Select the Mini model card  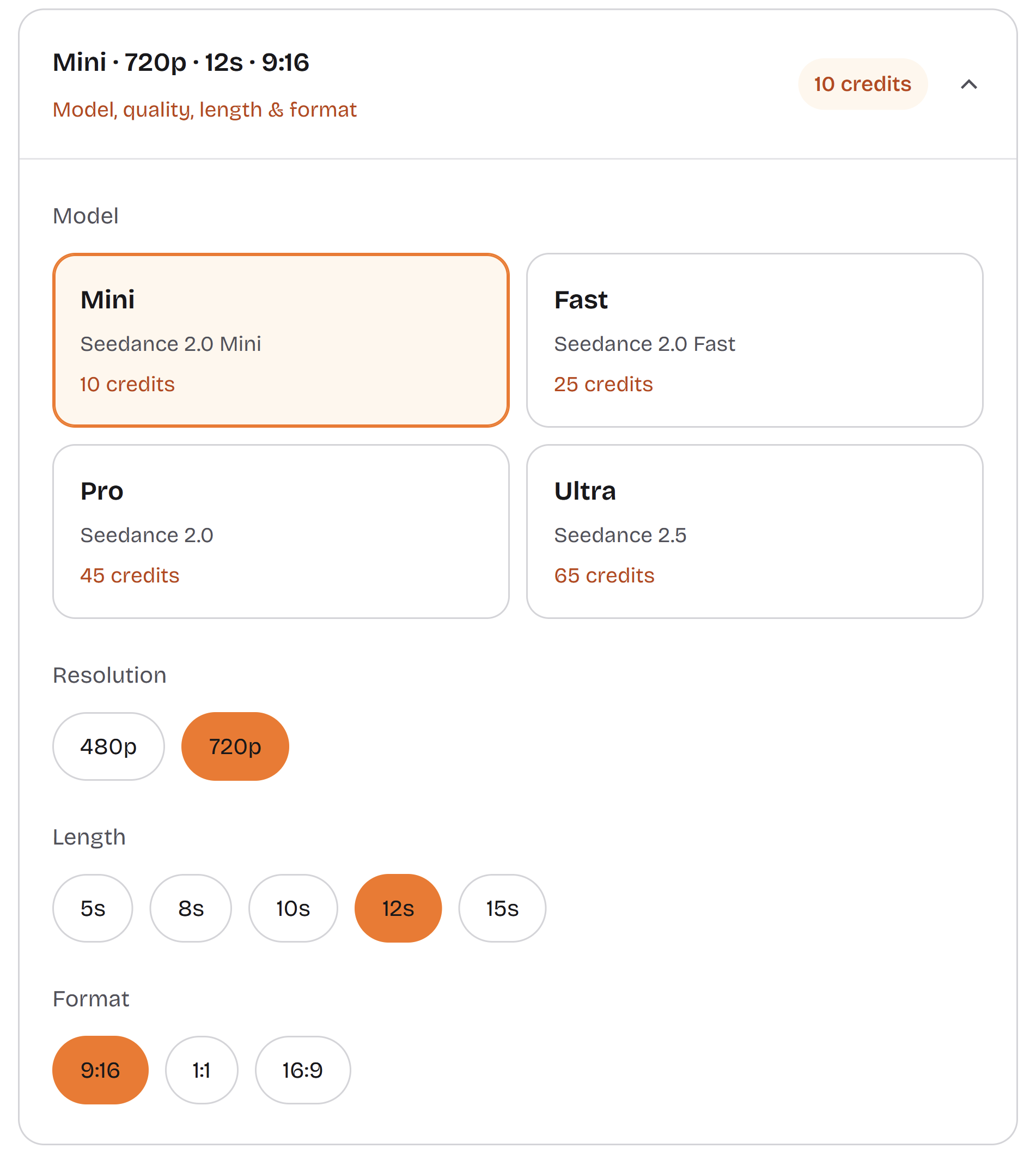[281, 340]
